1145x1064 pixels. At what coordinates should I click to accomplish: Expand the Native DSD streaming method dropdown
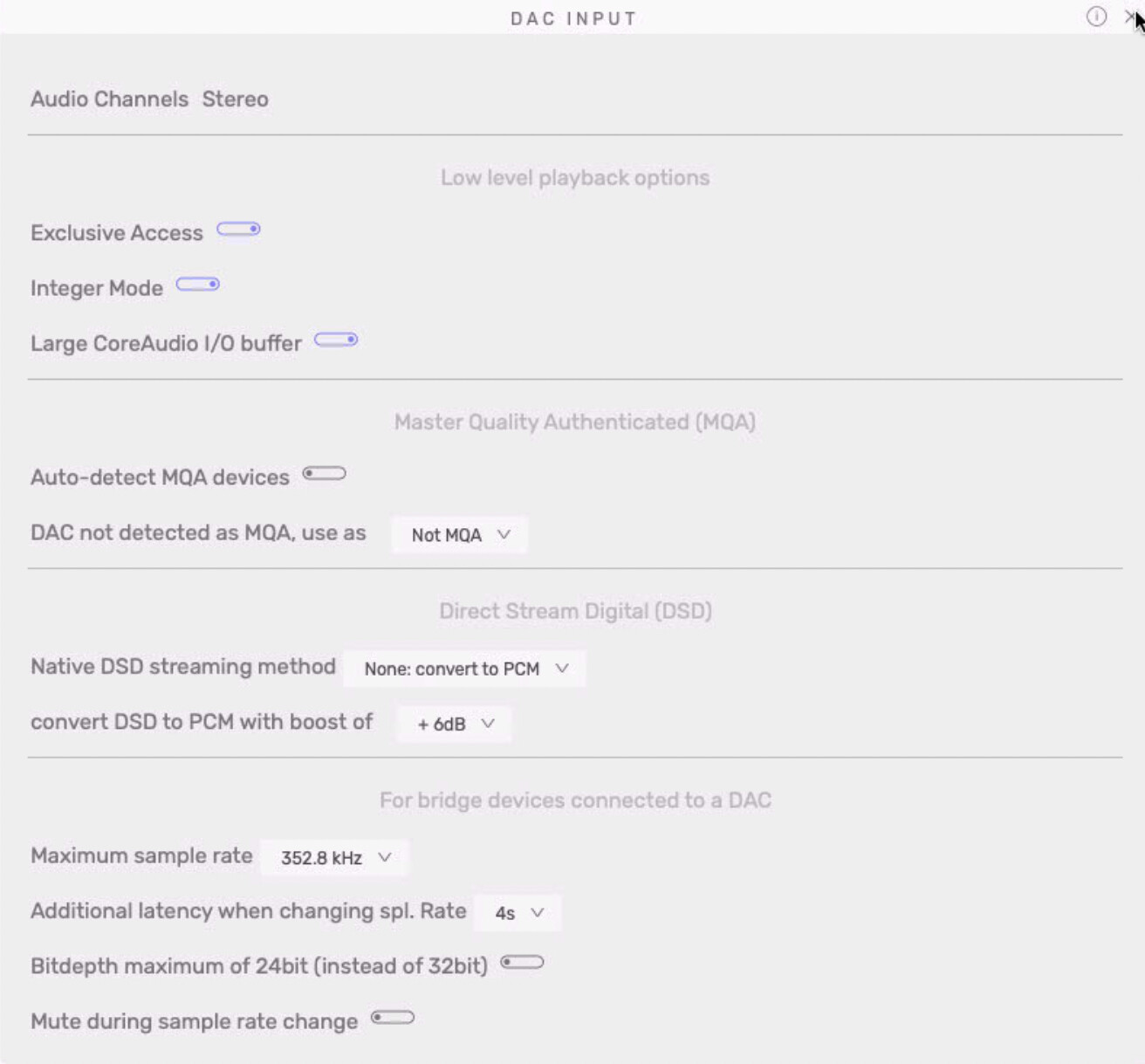pos(465,669)
